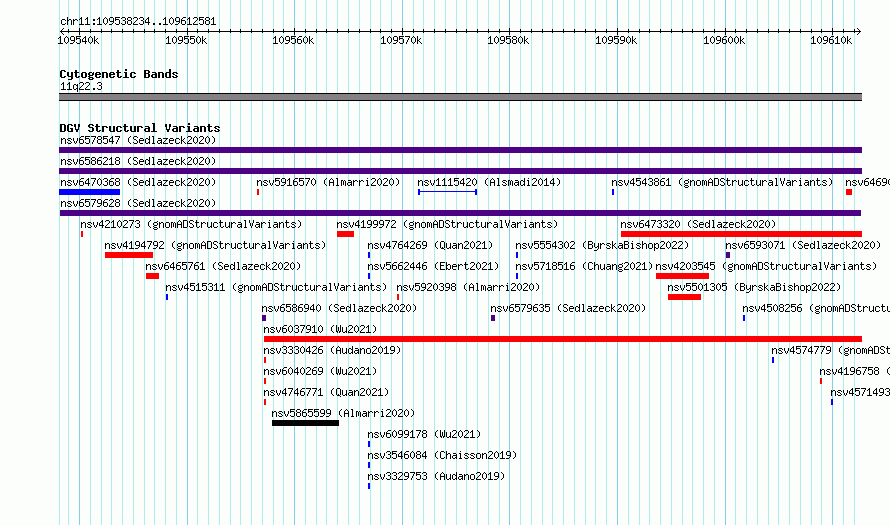Open variant nsv5718516 (Chuang2021)
The height and width of the screenshot is (525, 890).
[x=584, y=266]
